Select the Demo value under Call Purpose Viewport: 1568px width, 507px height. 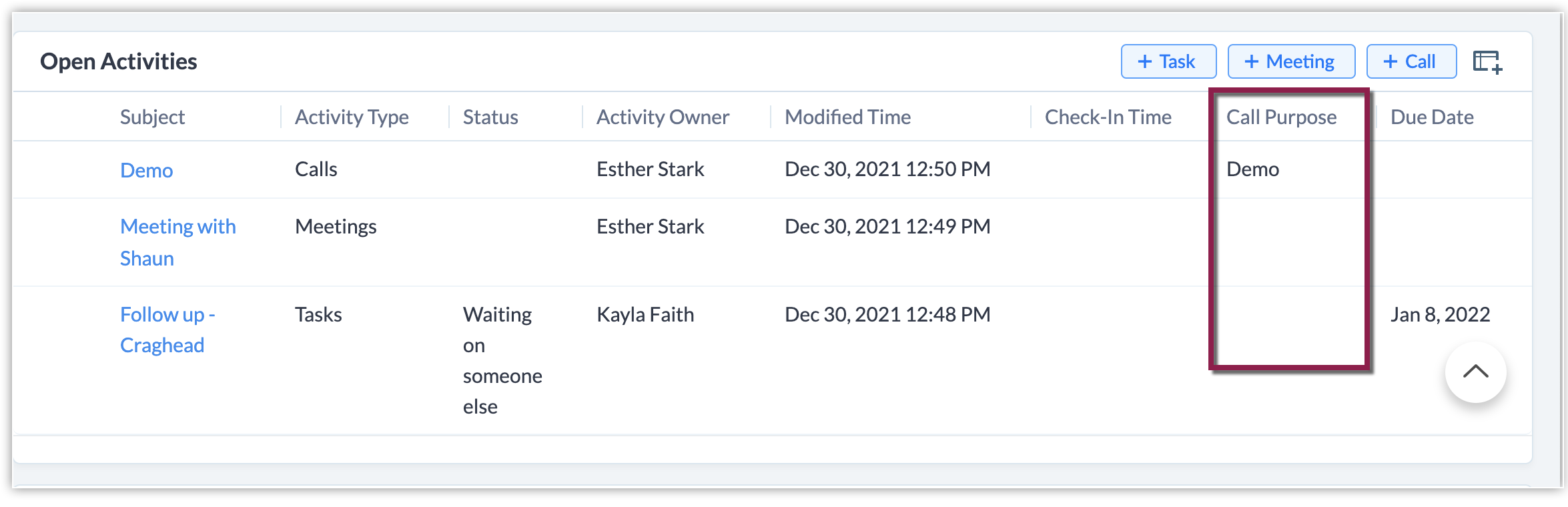pyautogui.click(x=1252, y=169)
